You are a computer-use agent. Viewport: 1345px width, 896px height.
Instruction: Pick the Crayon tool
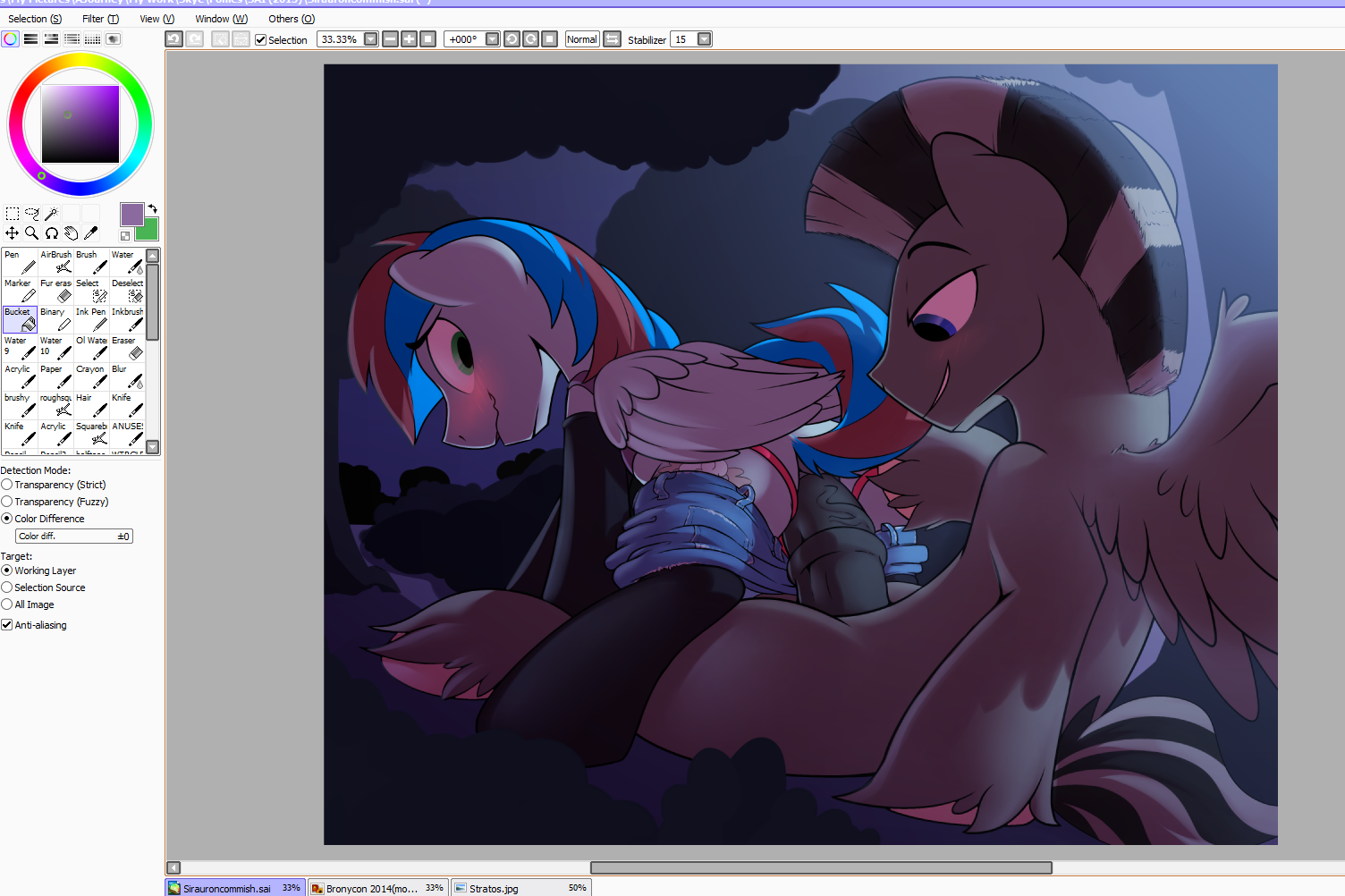pos(91,376)
